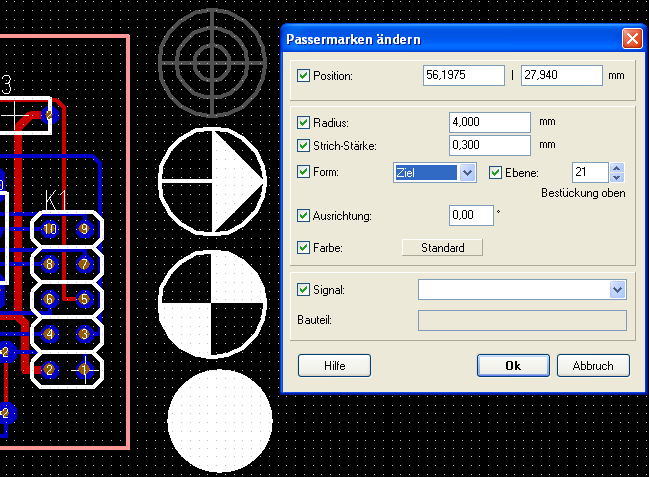Select the arrow-shaped registration mark

coord(211,180)
